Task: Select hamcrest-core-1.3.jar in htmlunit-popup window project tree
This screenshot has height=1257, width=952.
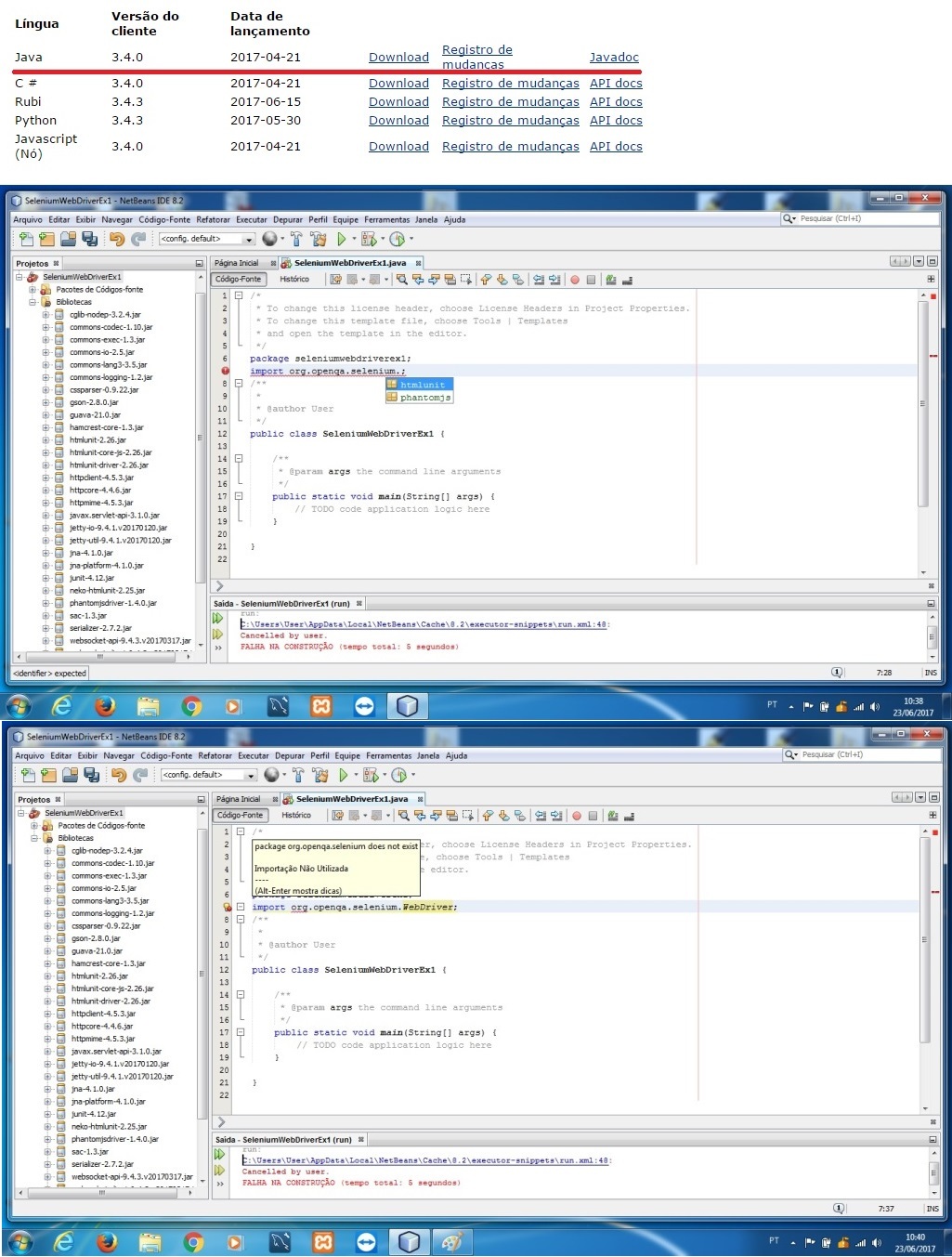Action: coord(107,427)
